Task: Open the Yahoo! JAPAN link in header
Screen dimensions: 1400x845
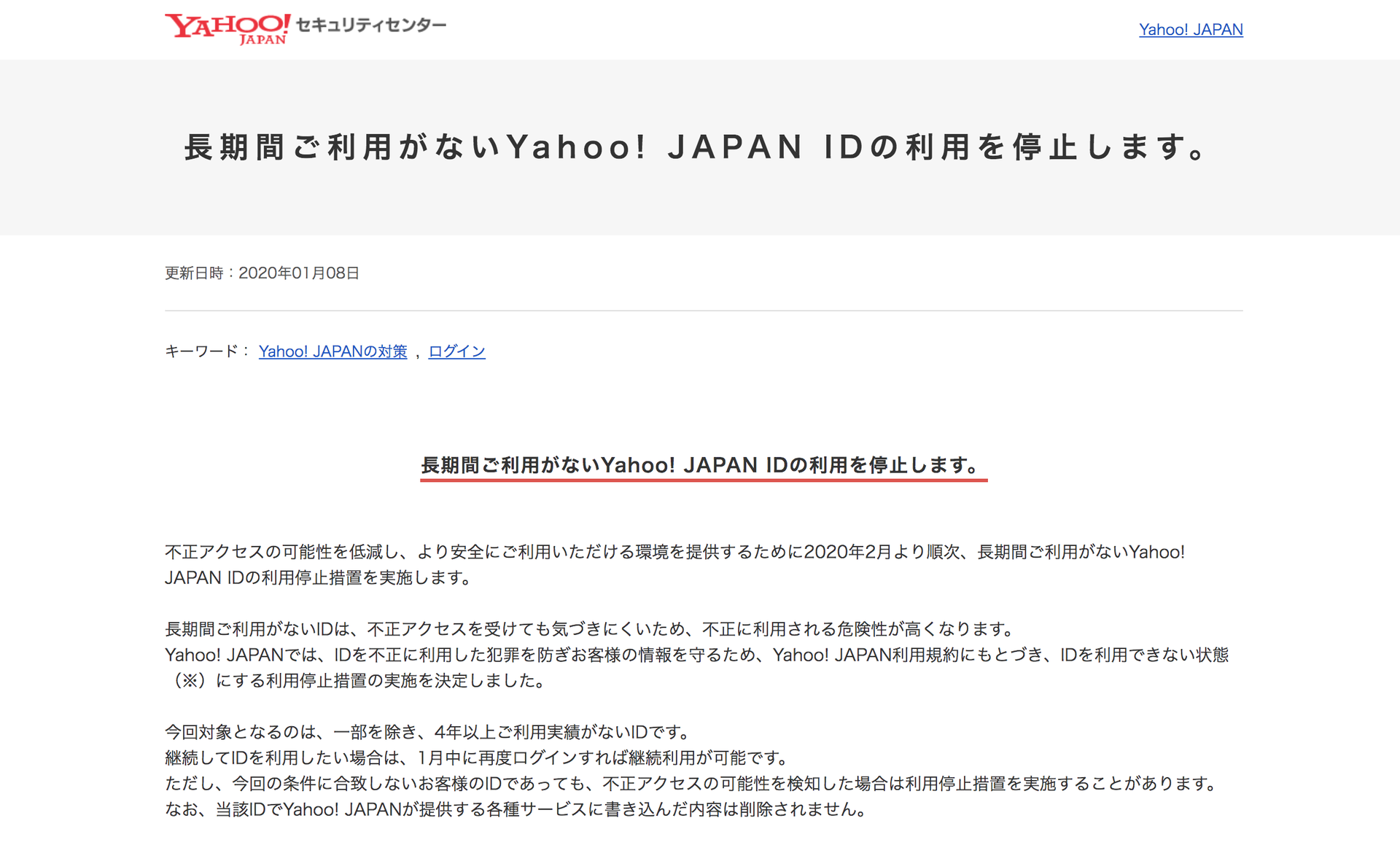Action: (x=1191, y=30)
